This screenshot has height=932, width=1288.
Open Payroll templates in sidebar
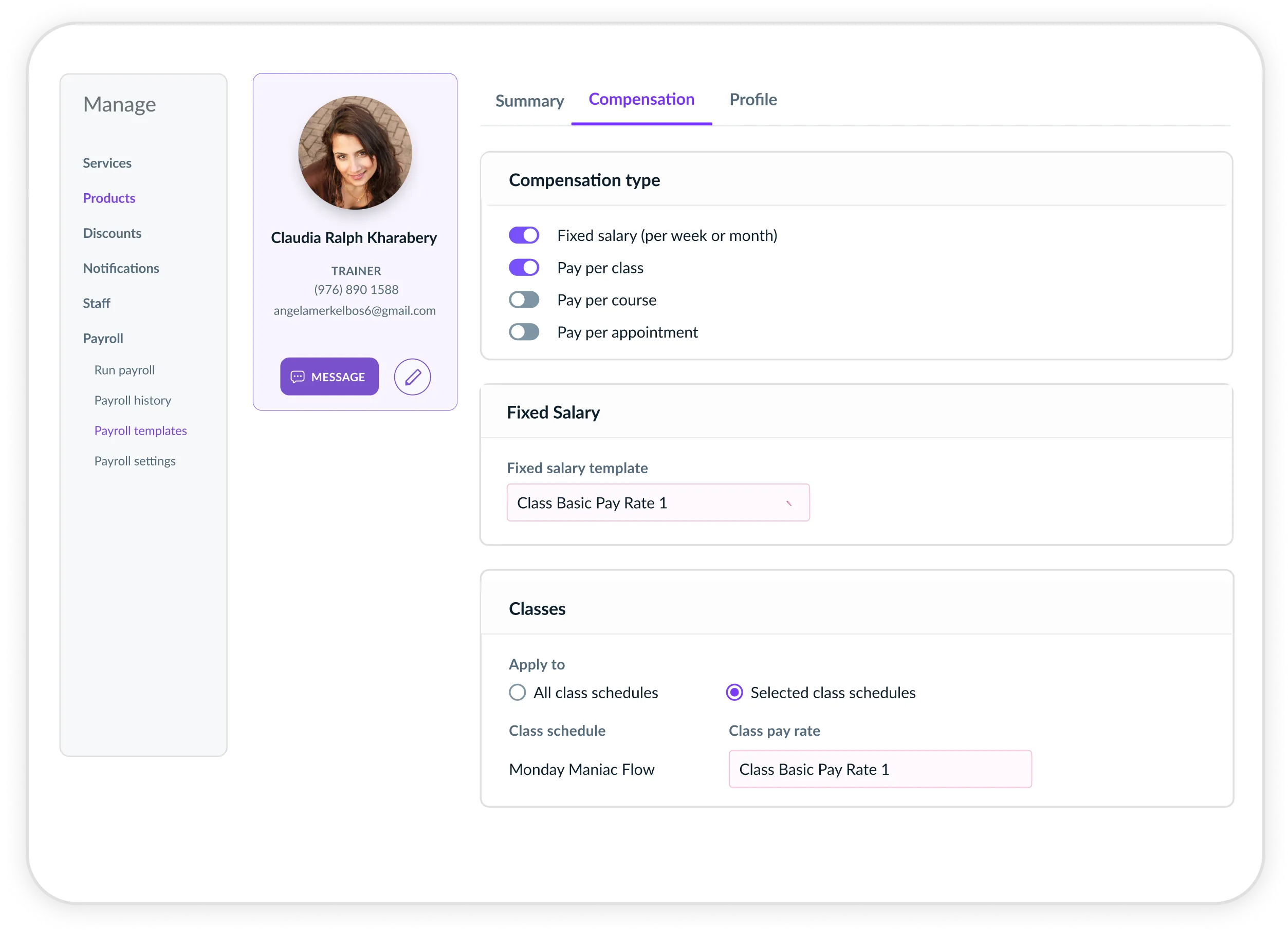140,431
